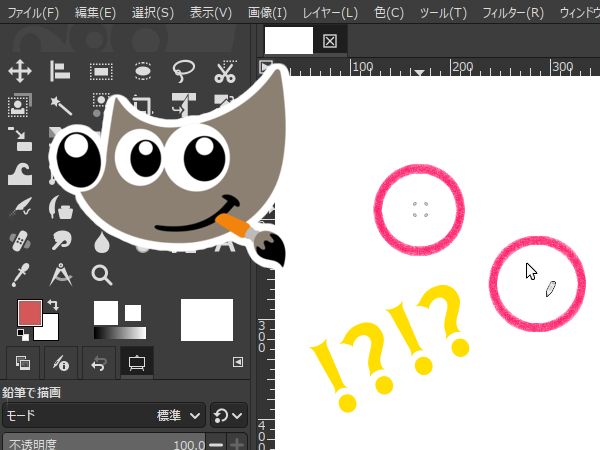Open the 色(C) menu
The image size is (600, 450).
tap(389, 13)
